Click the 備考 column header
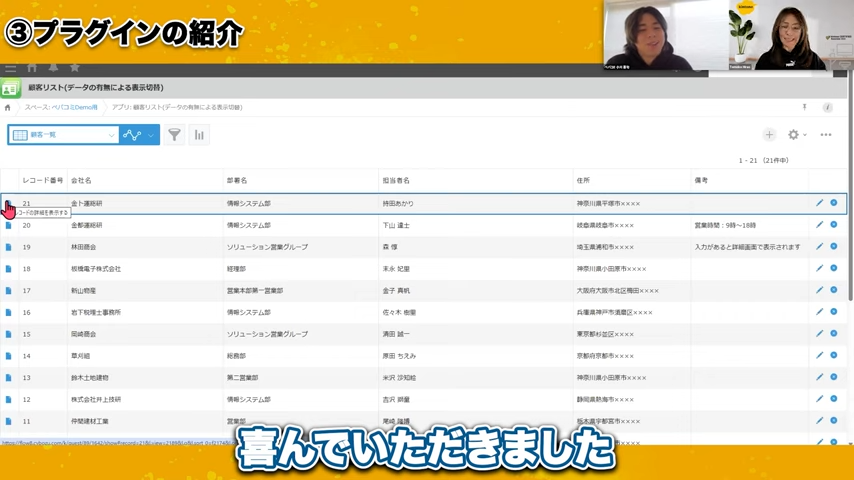 (x=701, y=180)
